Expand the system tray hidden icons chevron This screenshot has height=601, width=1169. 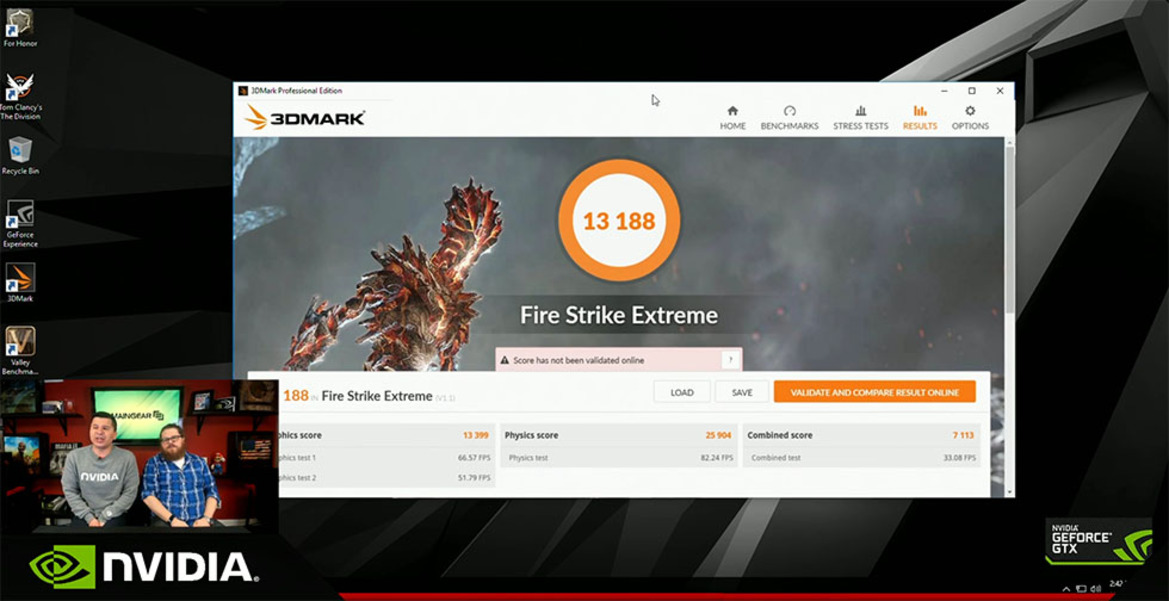[x=1068, y=589]
